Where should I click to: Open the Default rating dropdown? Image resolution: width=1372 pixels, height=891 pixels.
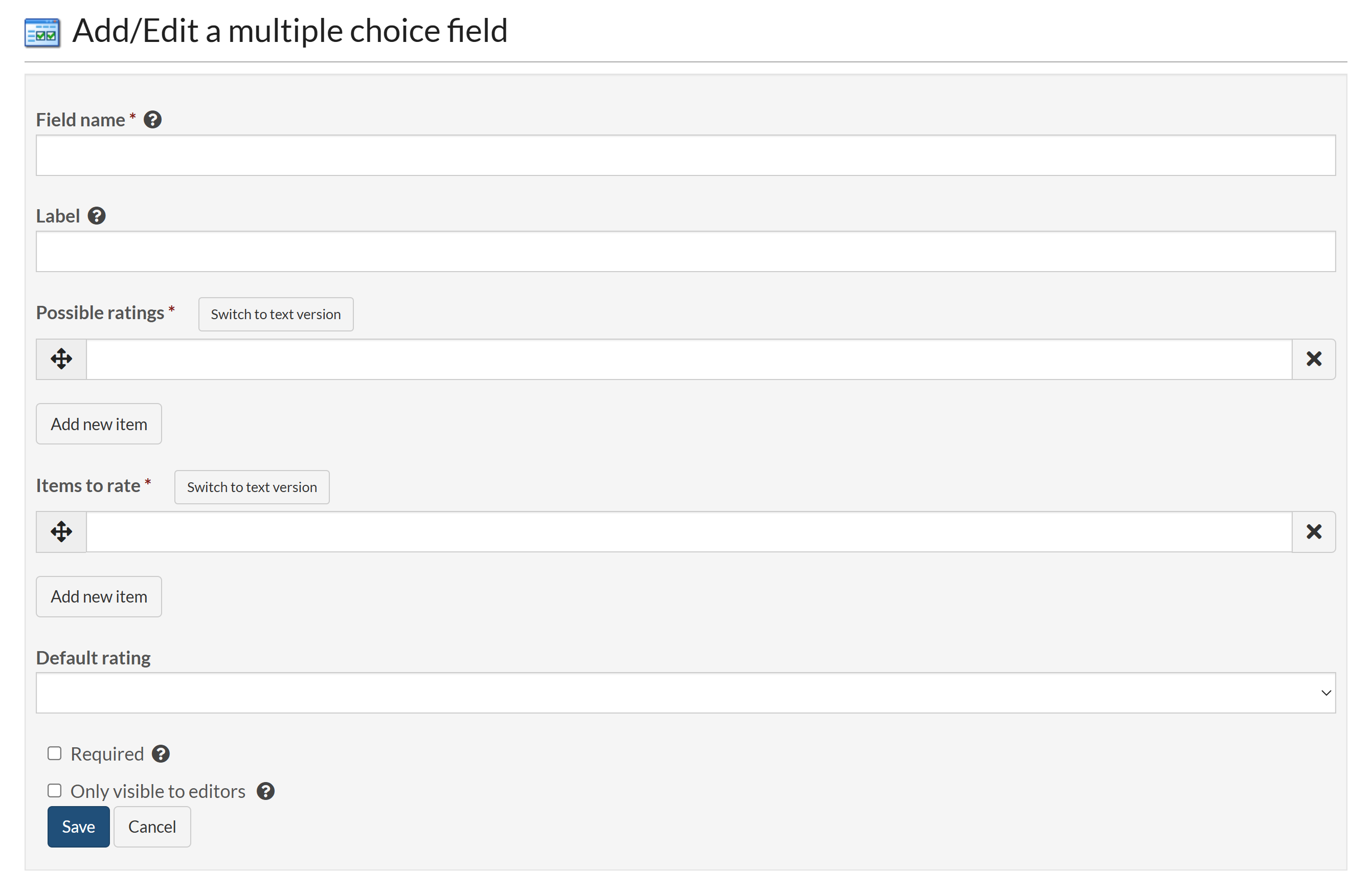(x=685, y=693)
